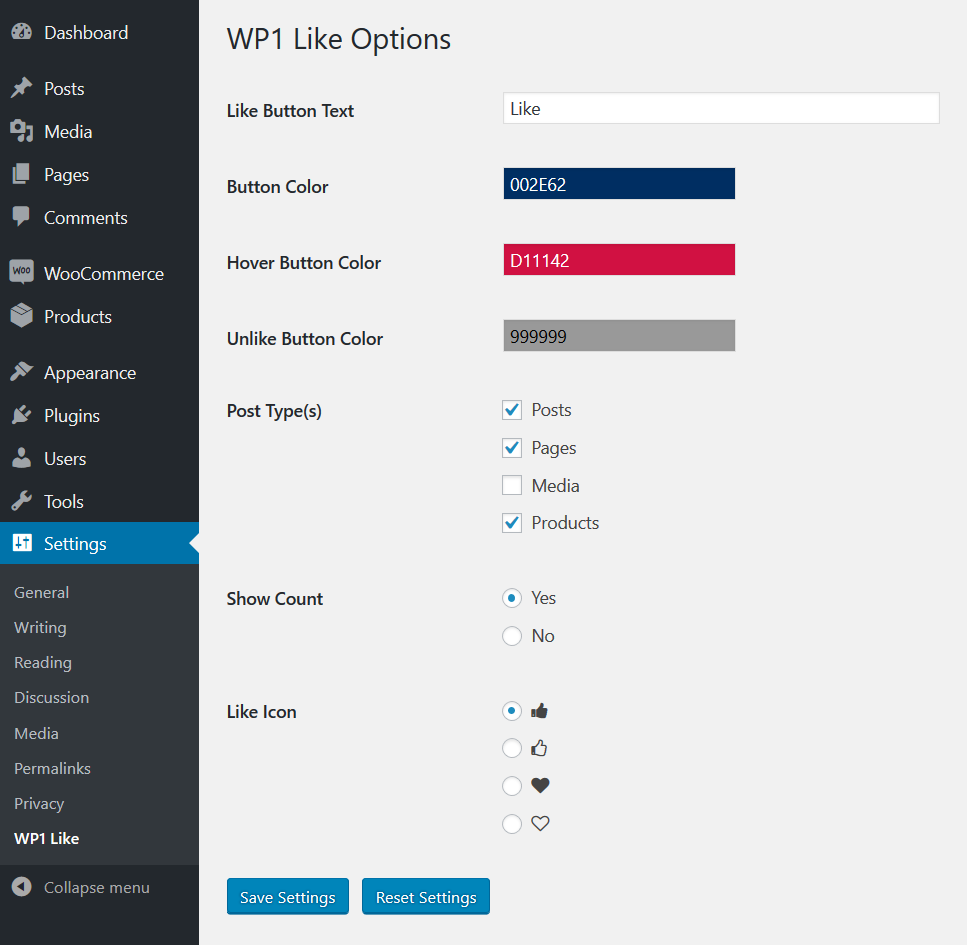Click the Products box icon

22,316
